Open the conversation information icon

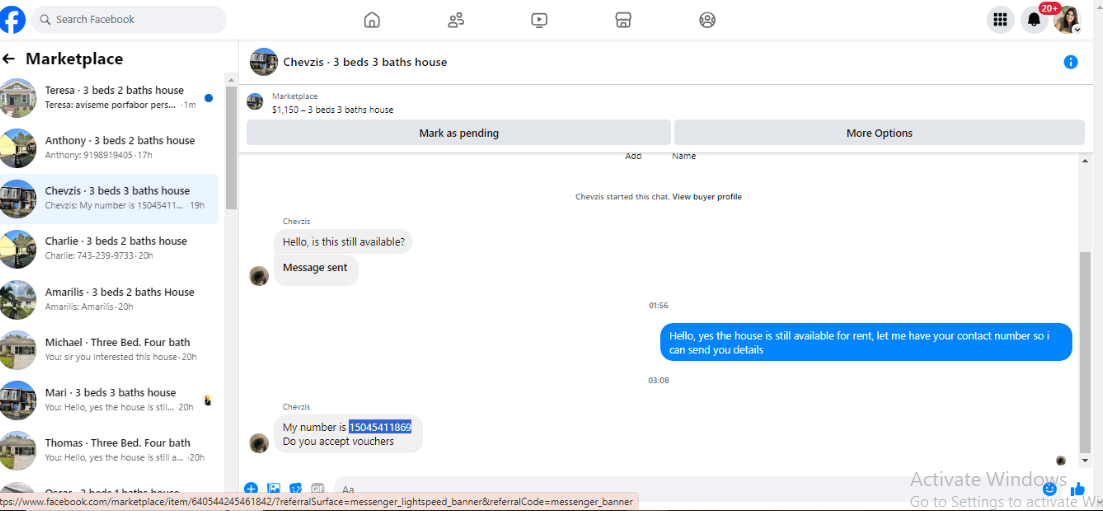1071,62
